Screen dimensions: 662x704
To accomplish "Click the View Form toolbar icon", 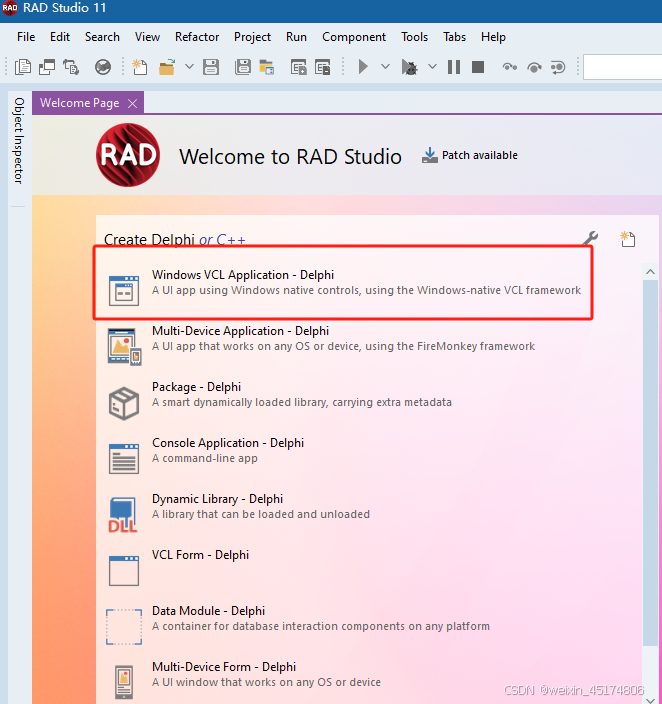I will click(47, 67).
